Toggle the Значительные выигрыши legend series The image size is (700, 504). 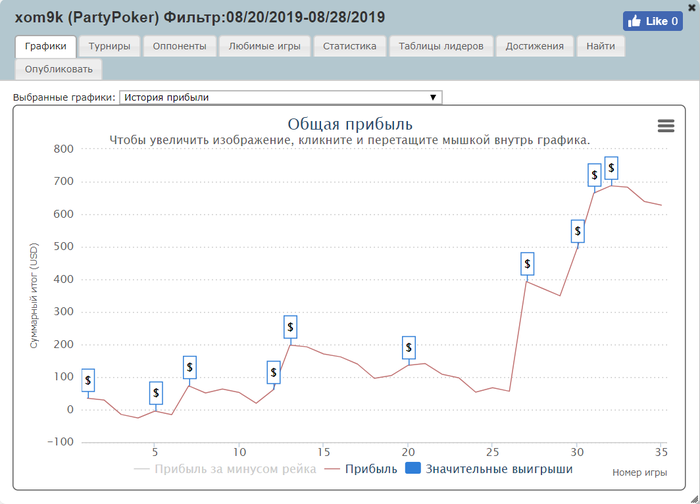pos(489,469)
